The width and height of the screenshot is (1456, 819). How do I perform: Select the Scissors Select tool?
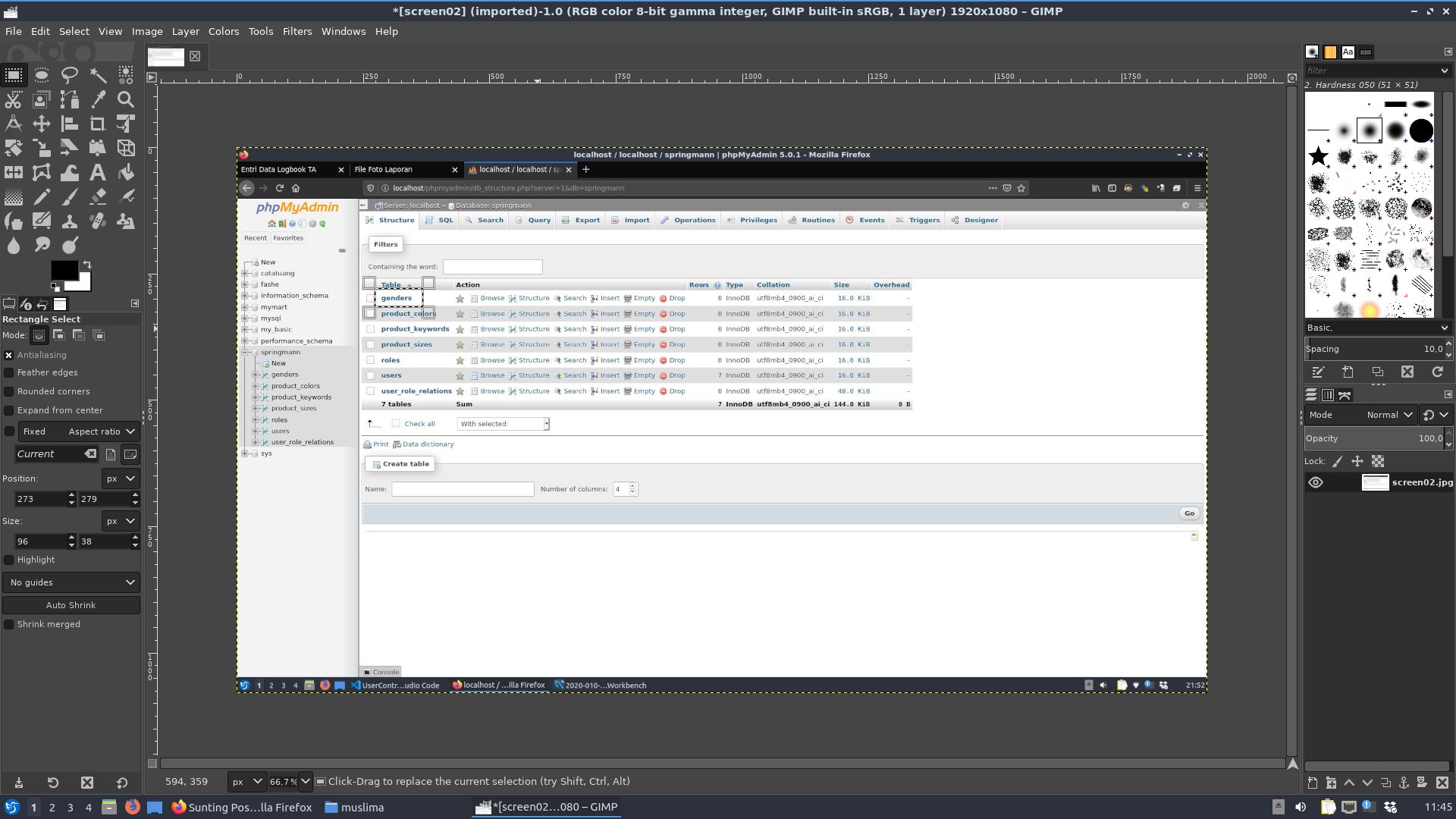(x=14, y=99)
